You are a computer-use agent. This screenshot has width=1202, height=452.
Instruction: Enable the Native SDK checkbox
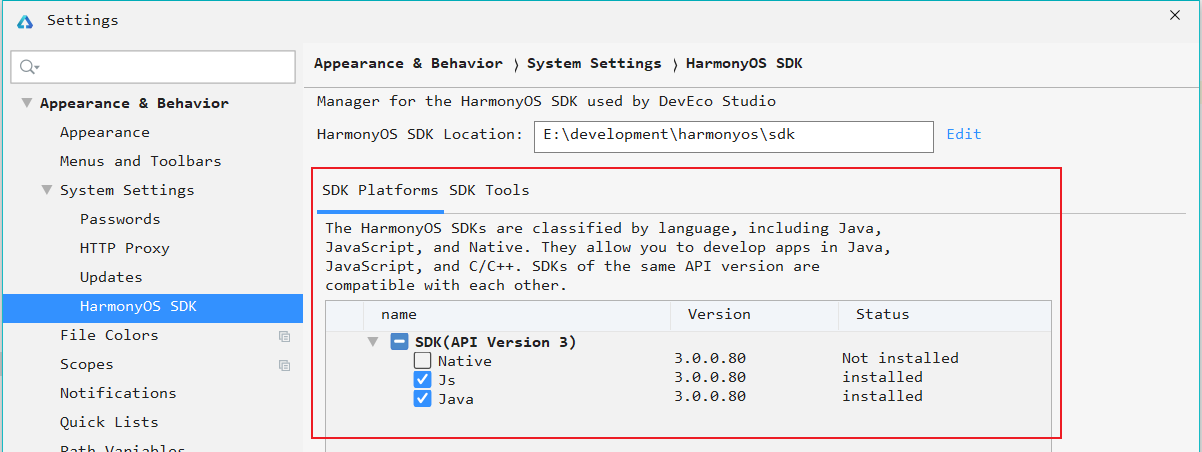coord(423,361)
